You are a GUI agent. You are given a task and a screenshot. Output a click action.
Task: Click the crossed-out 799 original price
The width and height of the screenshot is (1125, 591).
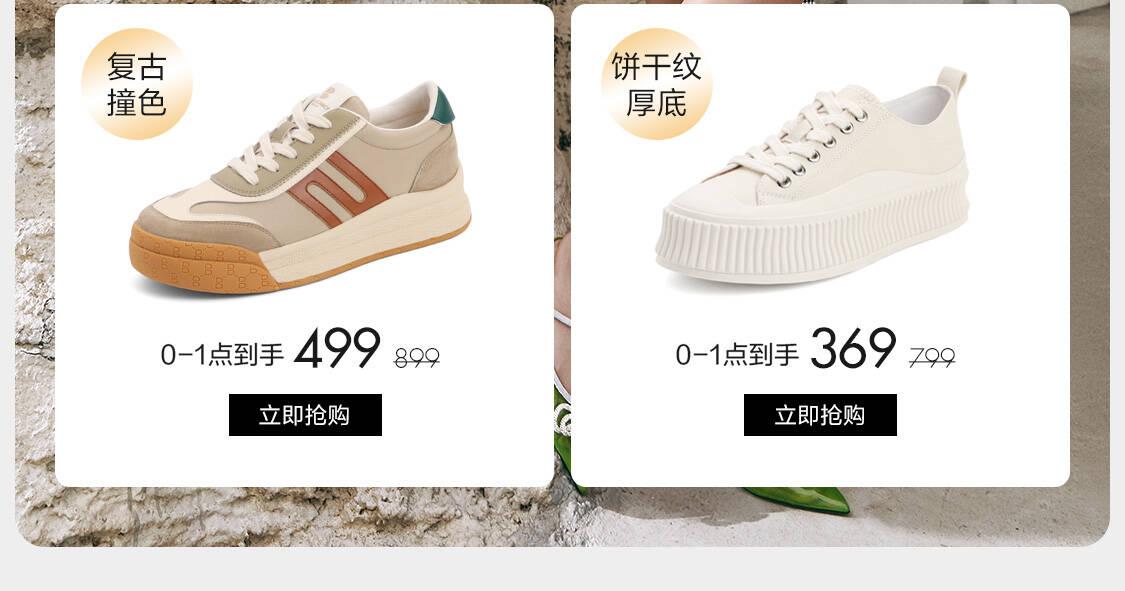(932, 357)
